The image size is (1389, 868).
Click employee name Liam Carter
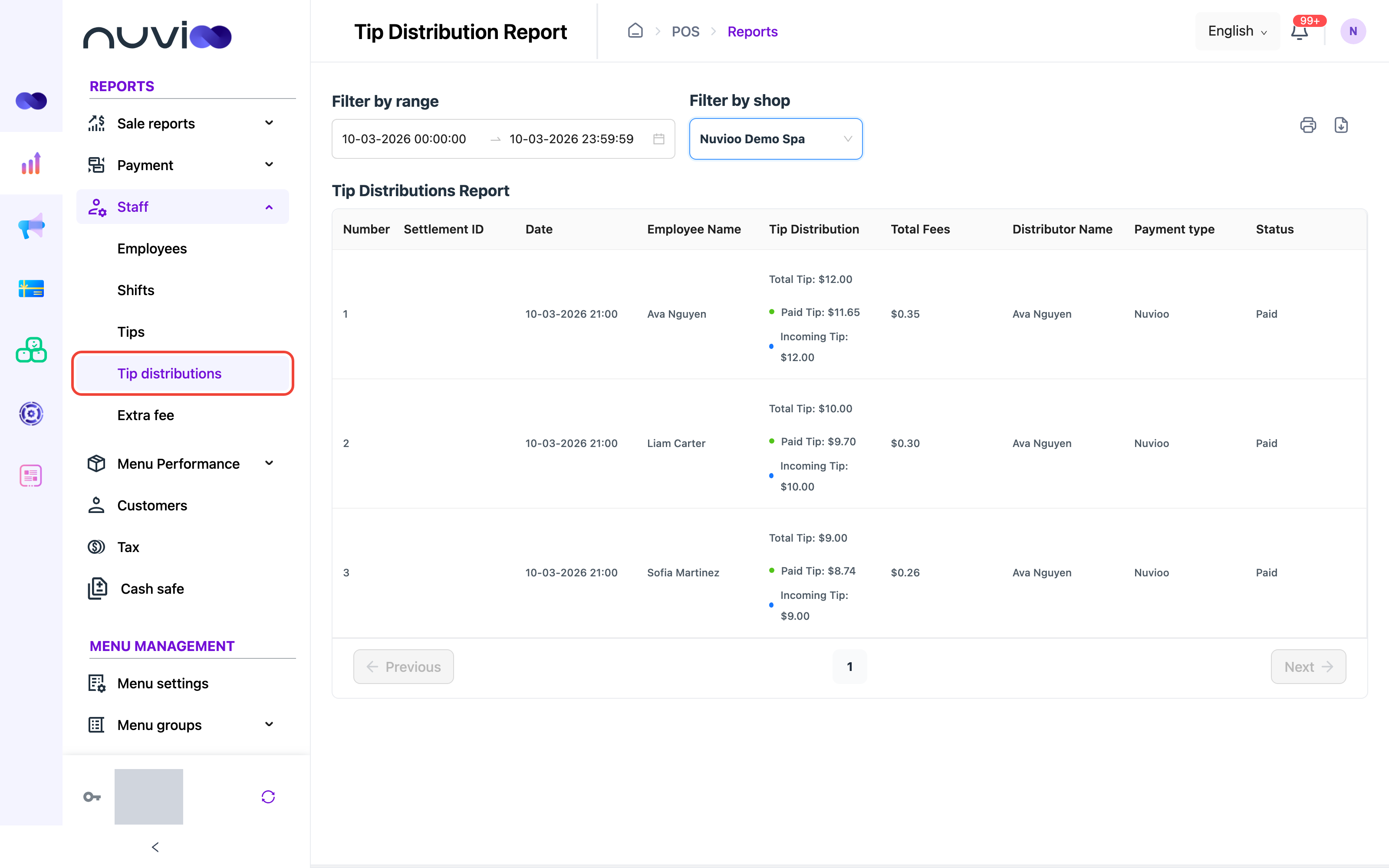click(x=676, y=443)
